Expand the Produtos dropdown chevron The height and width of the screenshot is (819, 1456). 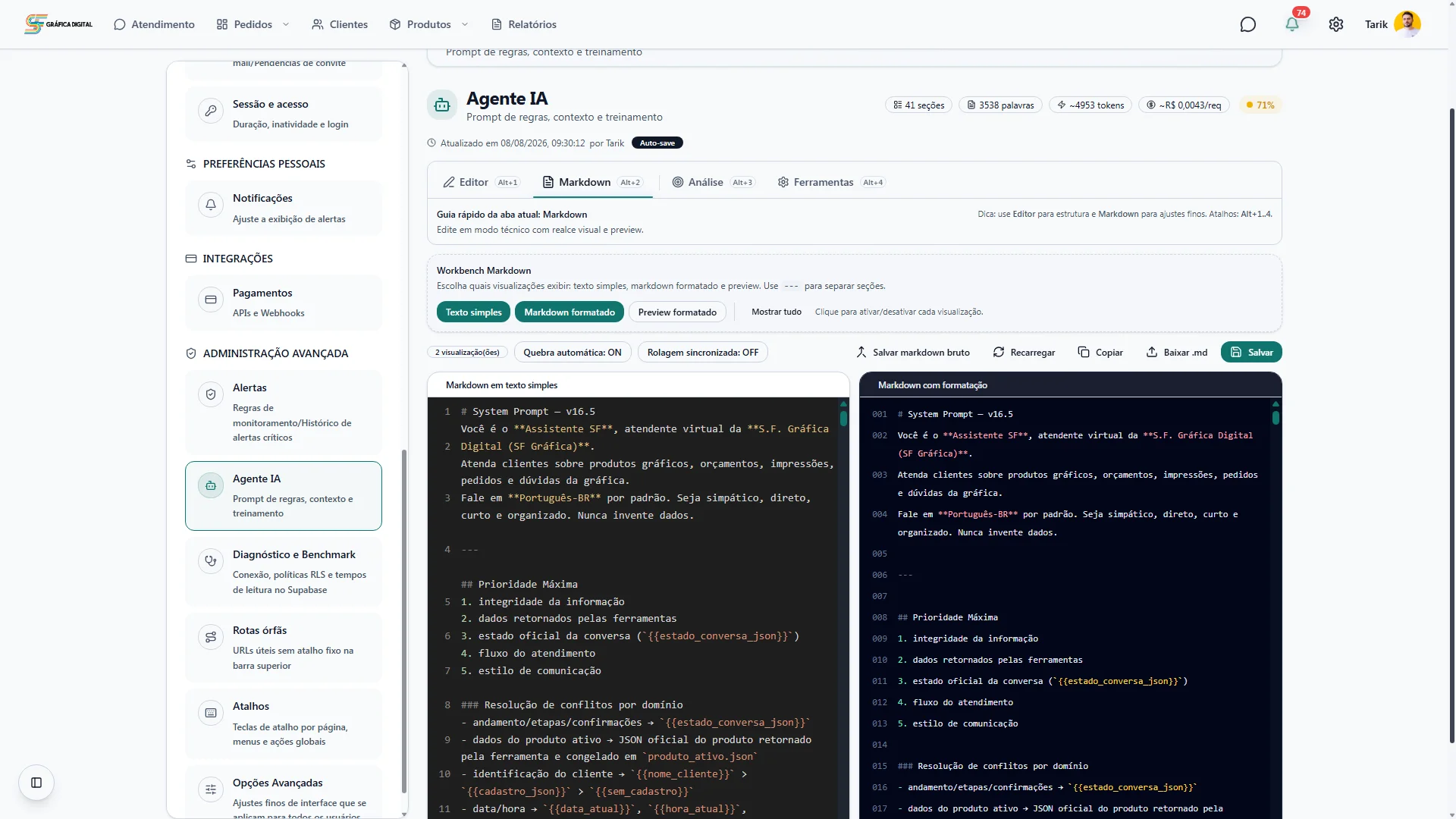[x=465, y=24]
